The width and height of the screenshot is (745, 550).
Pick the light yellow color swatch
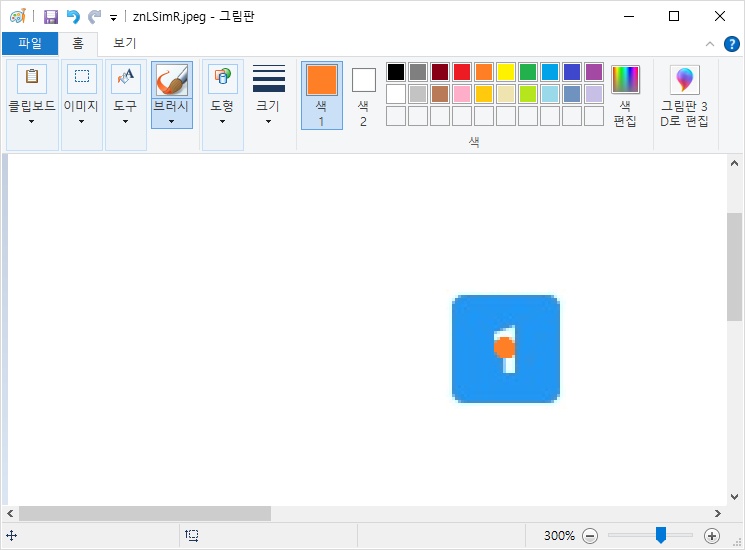[506, 94]
